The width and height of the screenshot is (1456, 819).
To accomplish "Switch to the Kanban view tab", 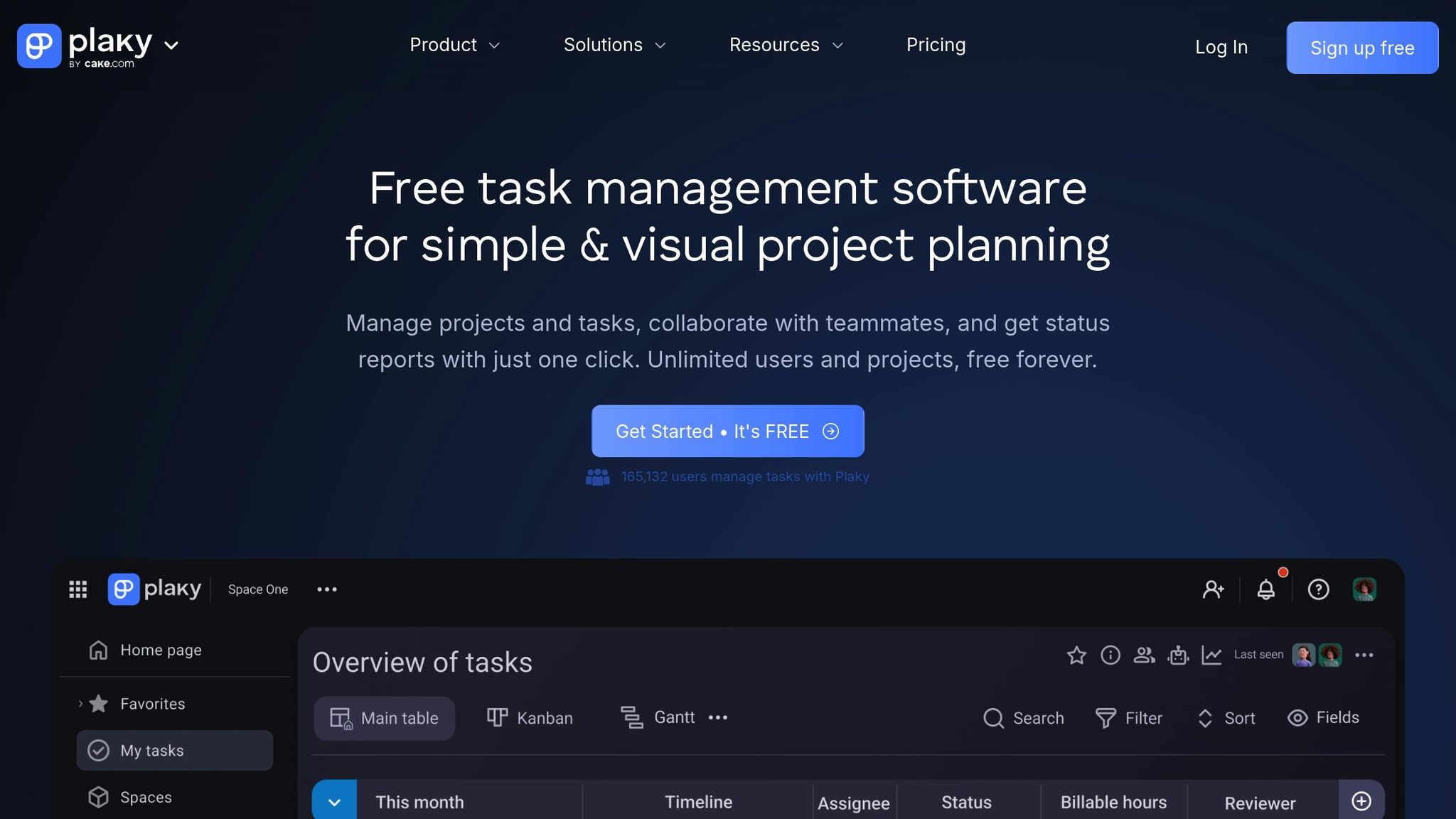I will pyautogui.click(x=530, y=718).
